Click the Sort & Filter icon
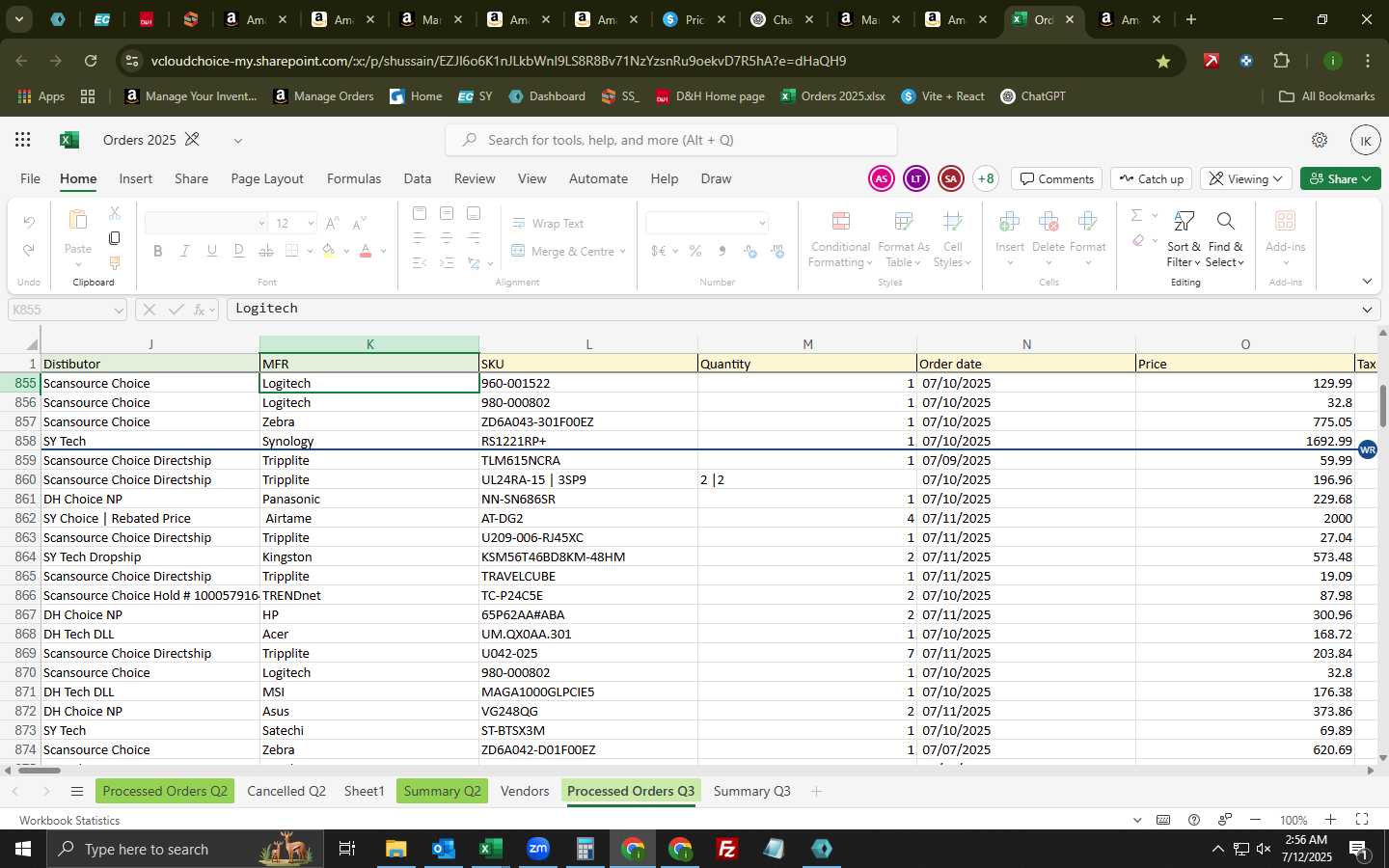 click(1184, 222)
